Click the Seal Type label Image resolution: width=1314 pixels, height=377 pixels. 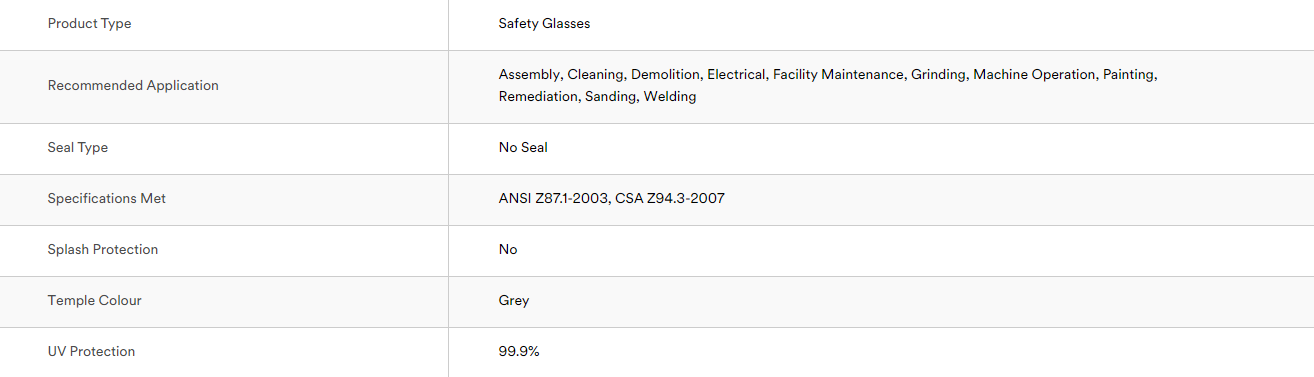78,148
